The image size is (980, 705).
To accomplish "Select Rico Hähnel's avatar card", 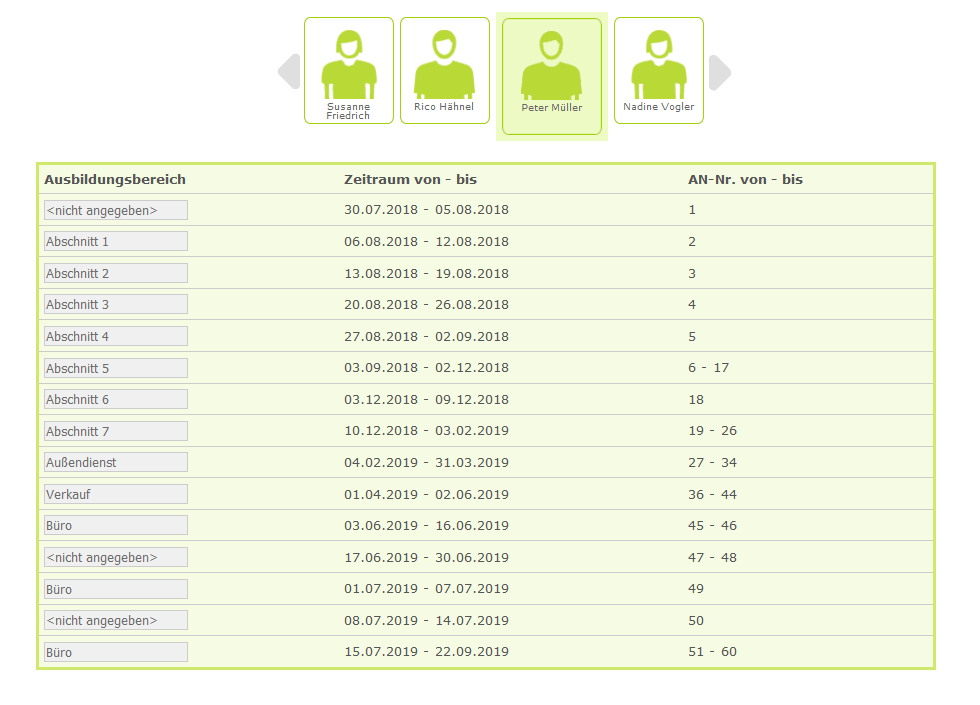I will 444,70.
